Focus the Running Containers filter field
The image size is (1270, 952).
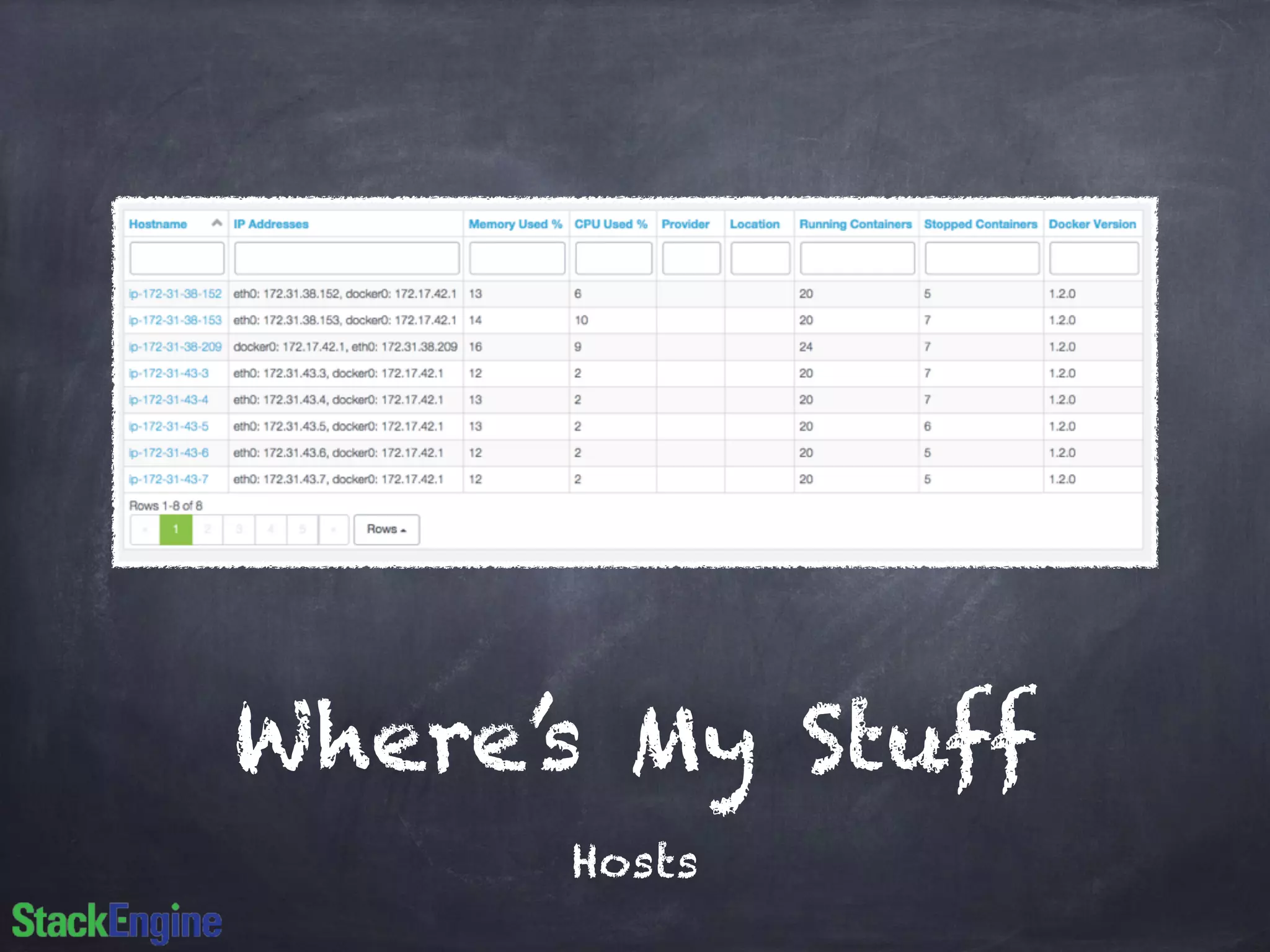click(x=857, y=258)
